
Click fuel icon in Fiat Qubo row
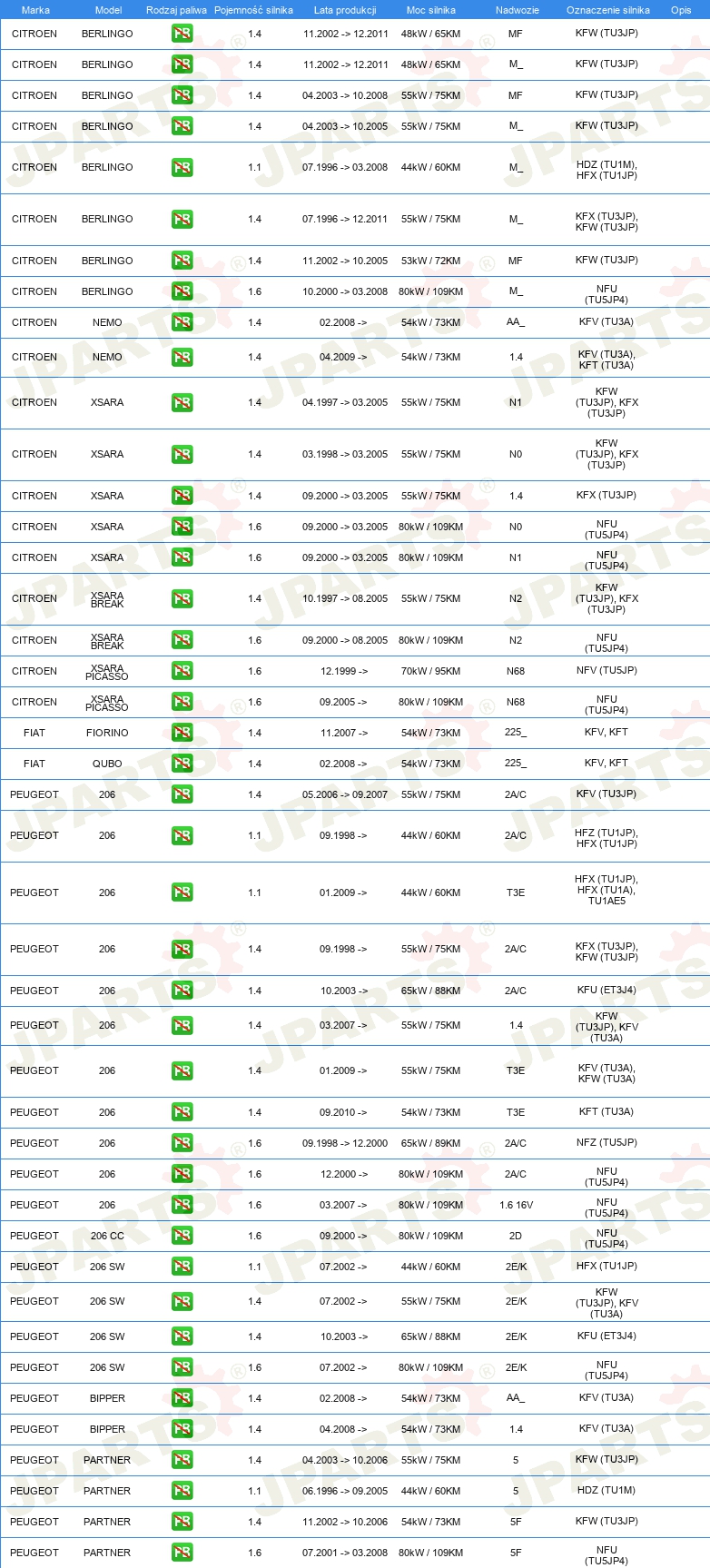[x=182, y=764]
